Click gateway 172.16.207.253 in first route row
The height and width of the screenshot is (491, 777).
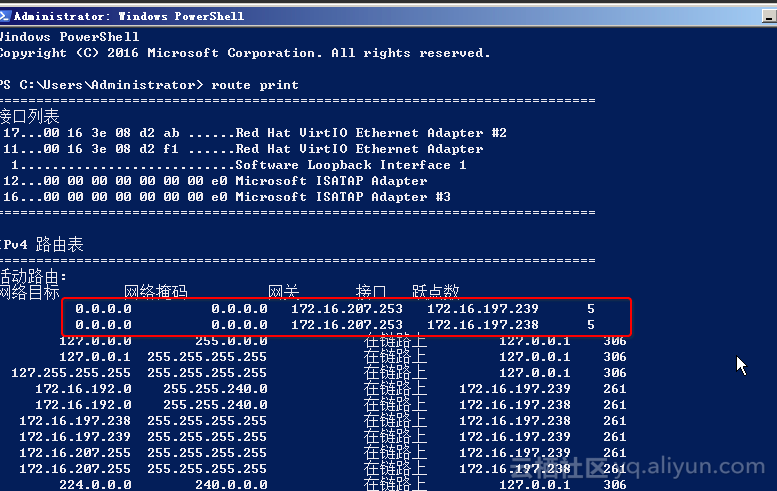coord(346,309)
